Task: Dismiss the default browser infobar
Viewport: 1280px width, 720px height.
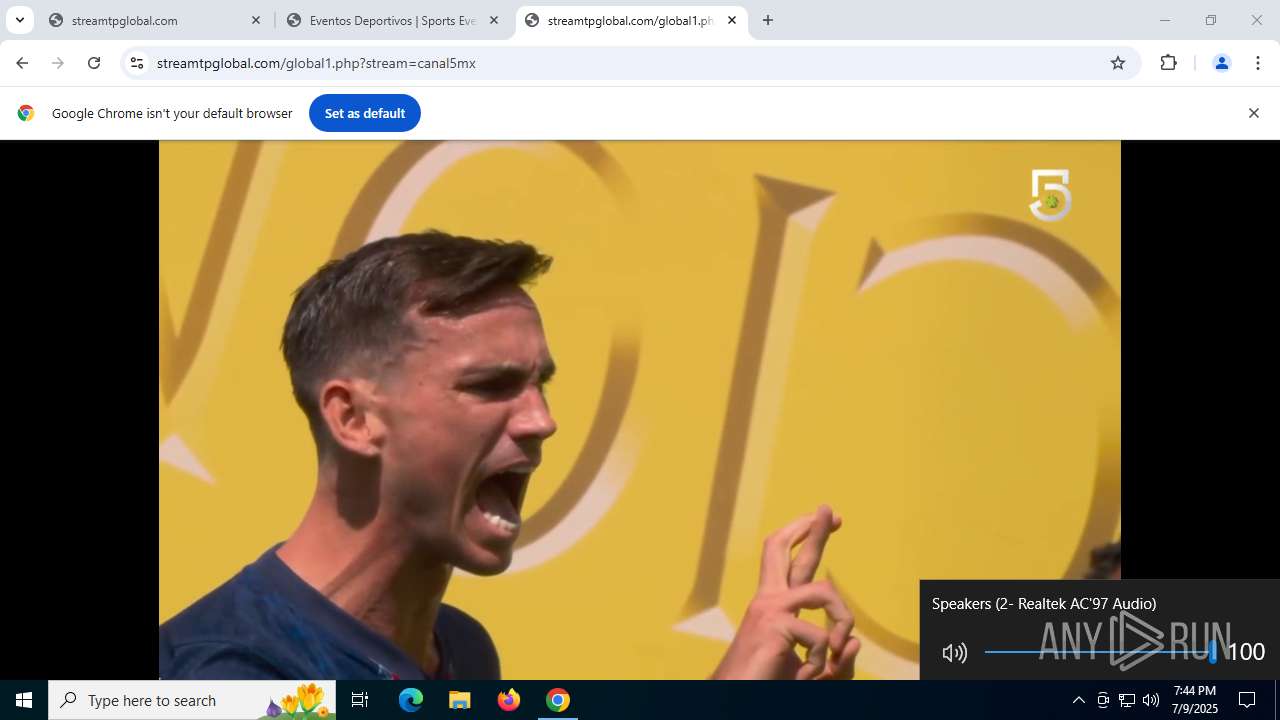Action: tap(1253, 113)
